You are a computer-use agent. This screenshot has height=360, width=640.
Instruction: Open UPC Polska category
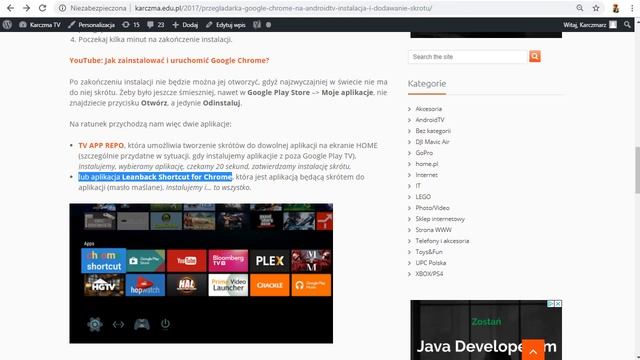tap(431, 263)
